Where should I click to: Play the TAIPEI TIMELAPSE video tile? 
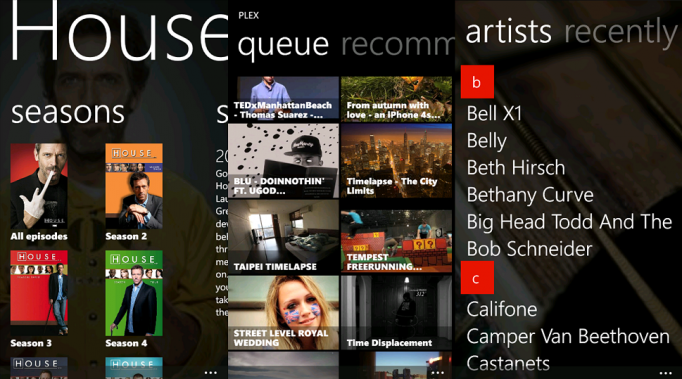pos(283,237)
